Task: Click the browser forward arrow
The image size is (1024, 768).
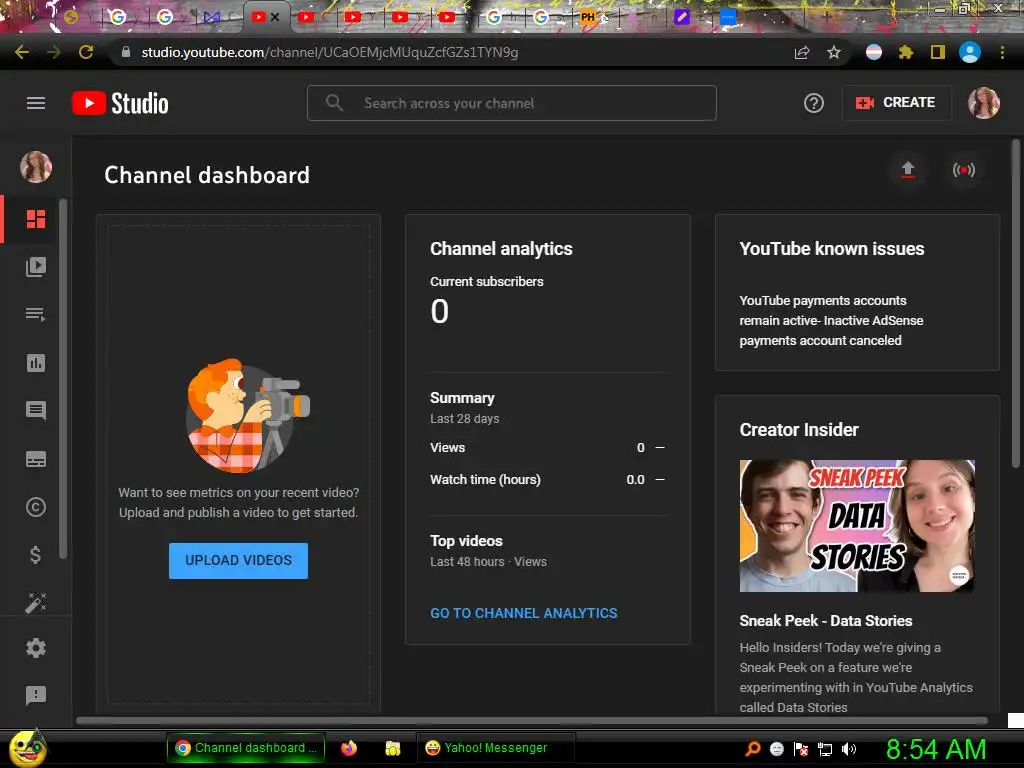Action: pyautogui.click(x=54, y=52)
